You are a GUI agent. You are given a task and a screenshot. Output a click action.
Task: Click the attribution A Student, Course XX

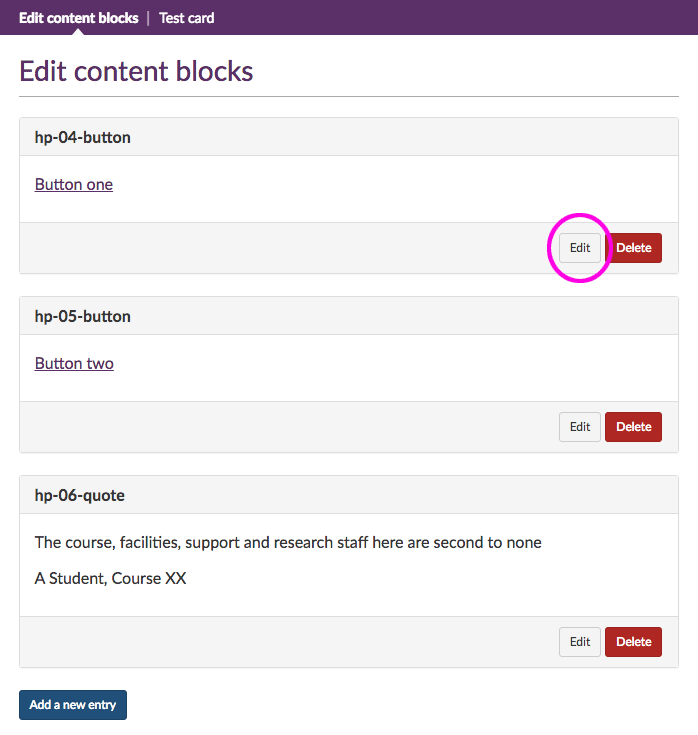[x=110, y=578]
